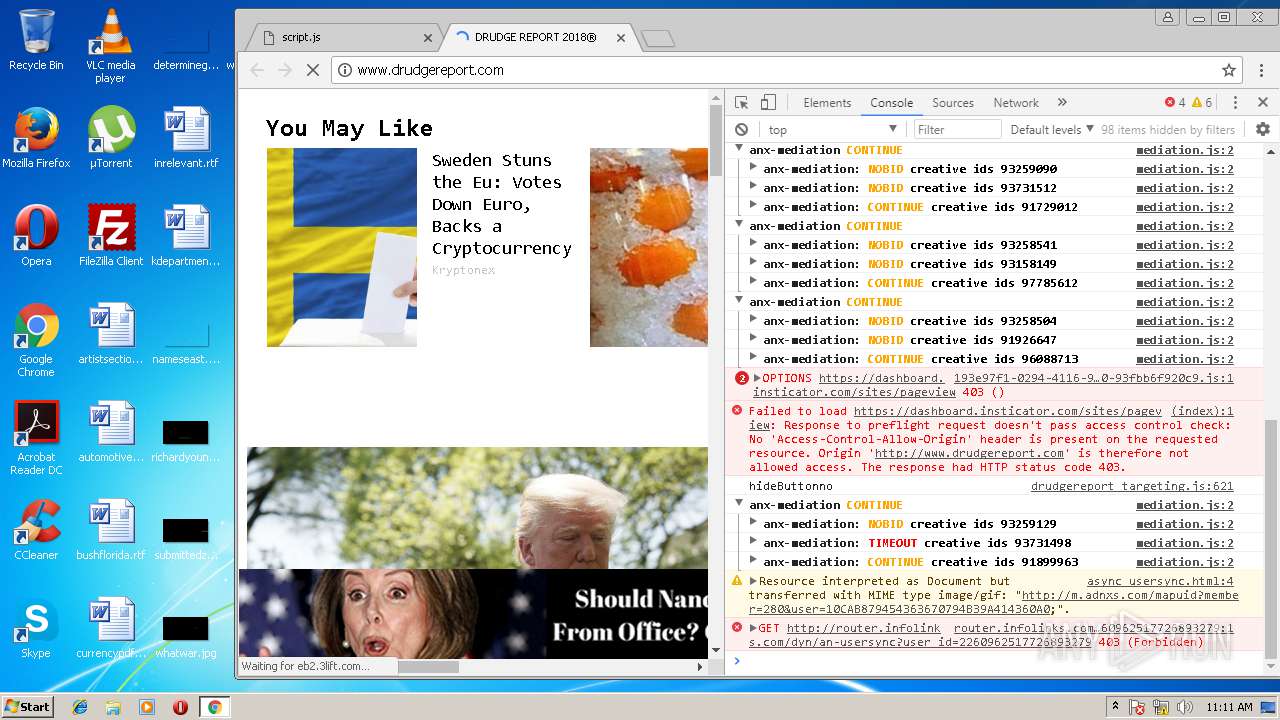Open VLC media player desktop icon
The image size is (1280, 720).
pos(110,46)
